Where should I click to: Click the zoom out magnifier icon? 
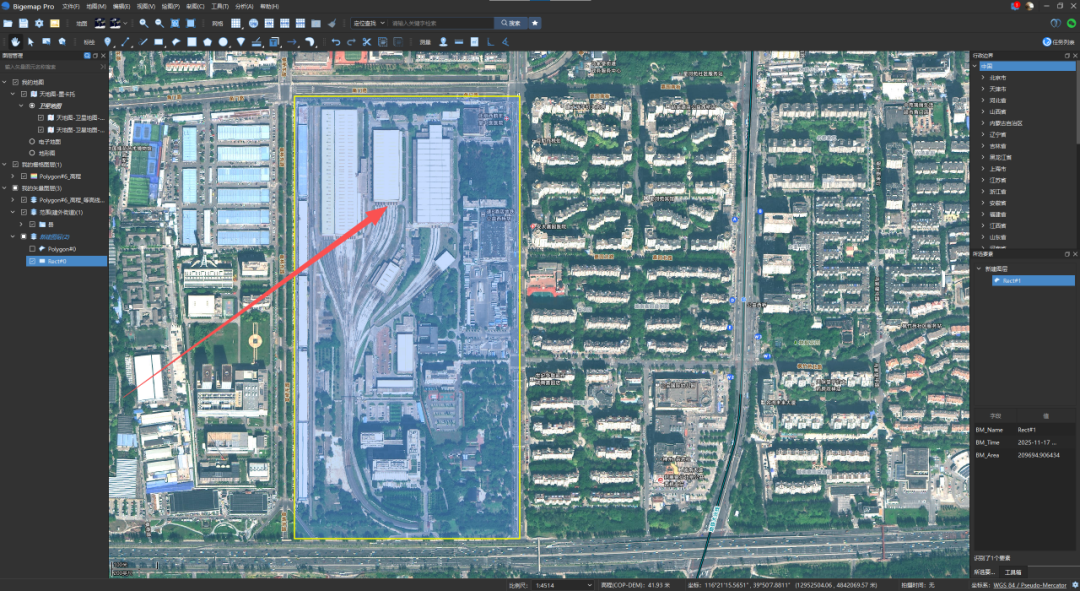point(159,23)
